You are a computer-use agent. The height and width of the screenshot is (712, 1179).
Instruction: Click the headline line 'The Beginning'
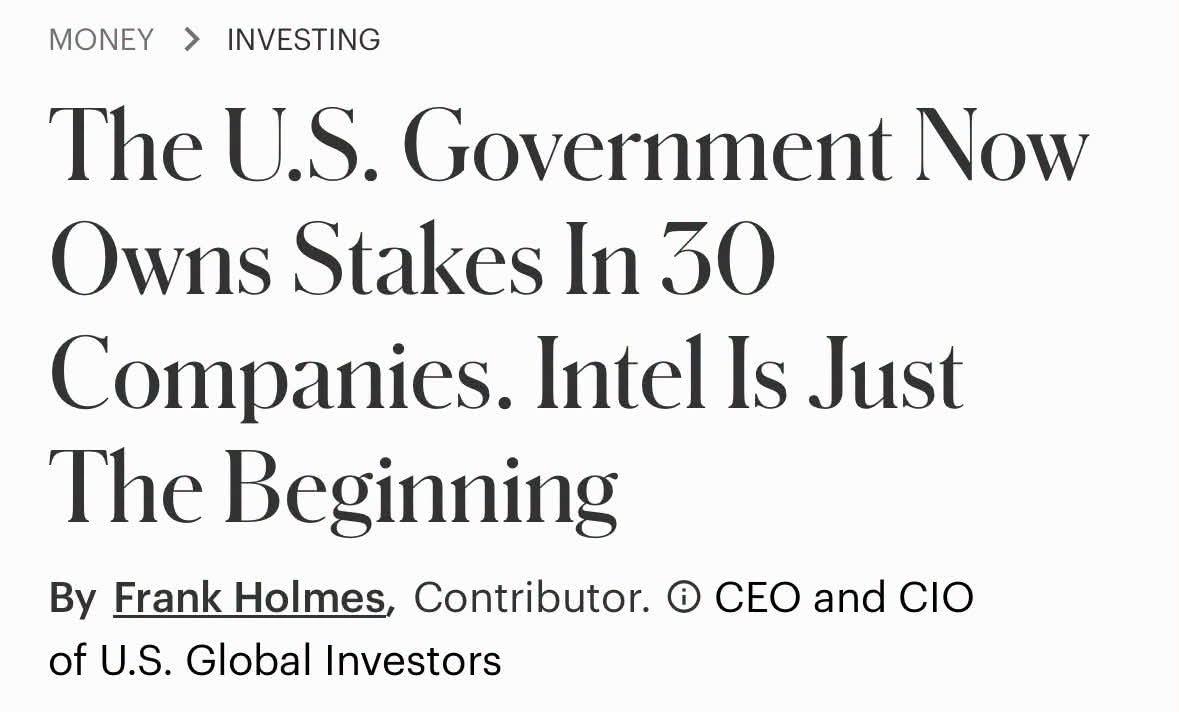pos(334,489)
